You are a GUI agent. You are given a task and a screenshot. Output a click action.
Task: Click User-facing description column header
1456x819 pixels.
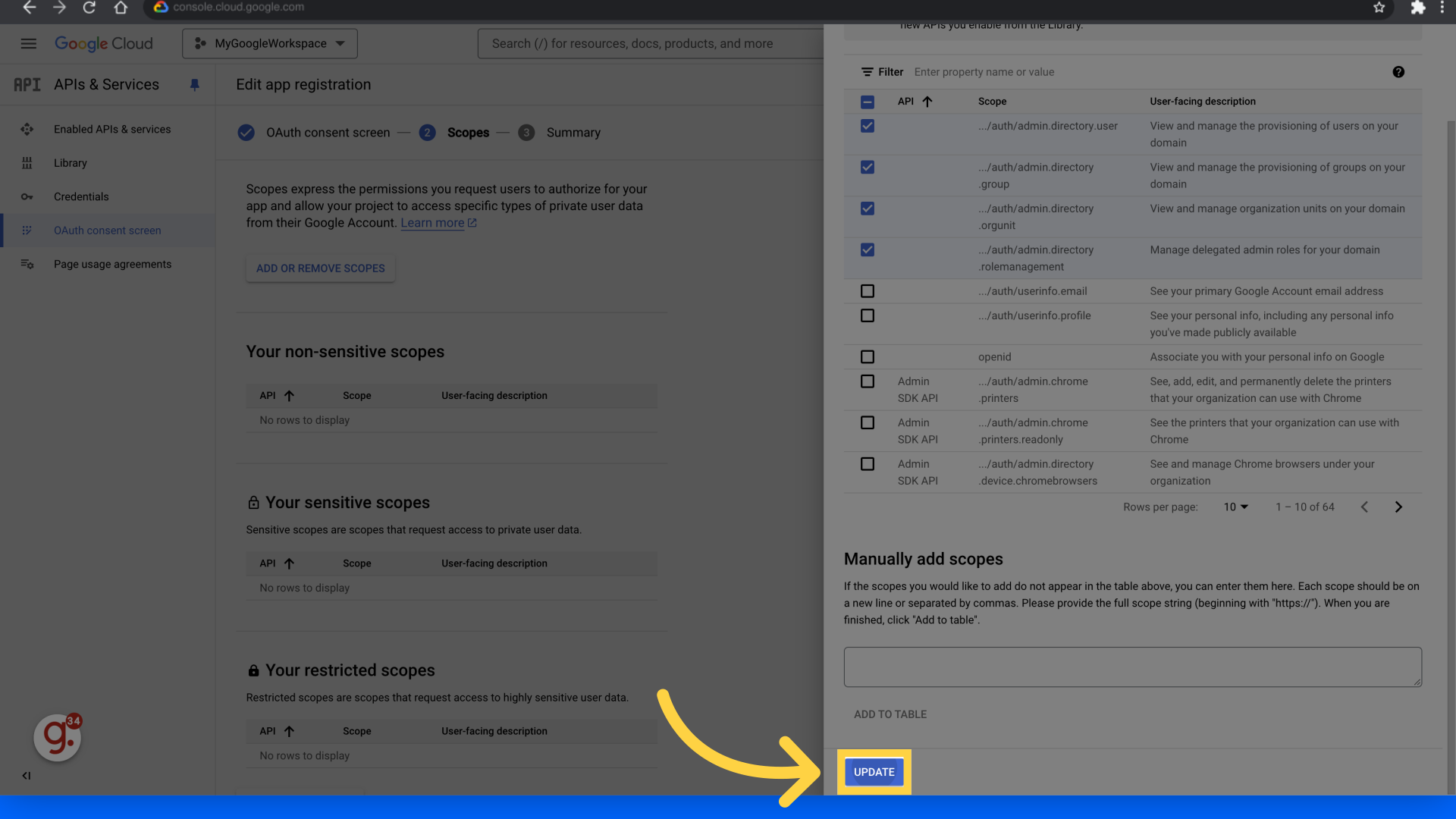pos(1202,102)
